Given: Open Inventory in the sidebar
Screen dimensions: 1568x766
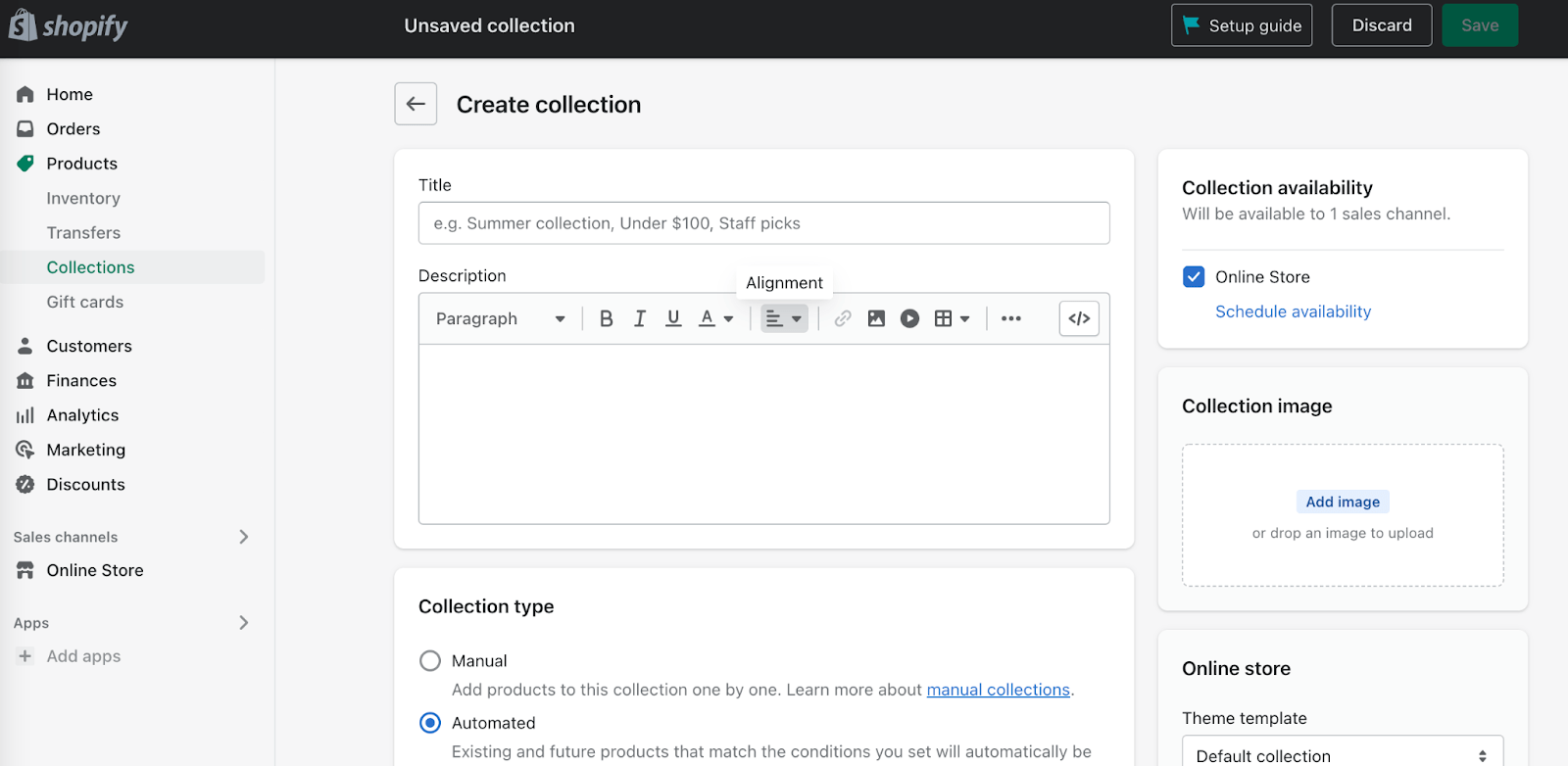Looking at the screenshot, I should 83,198.
